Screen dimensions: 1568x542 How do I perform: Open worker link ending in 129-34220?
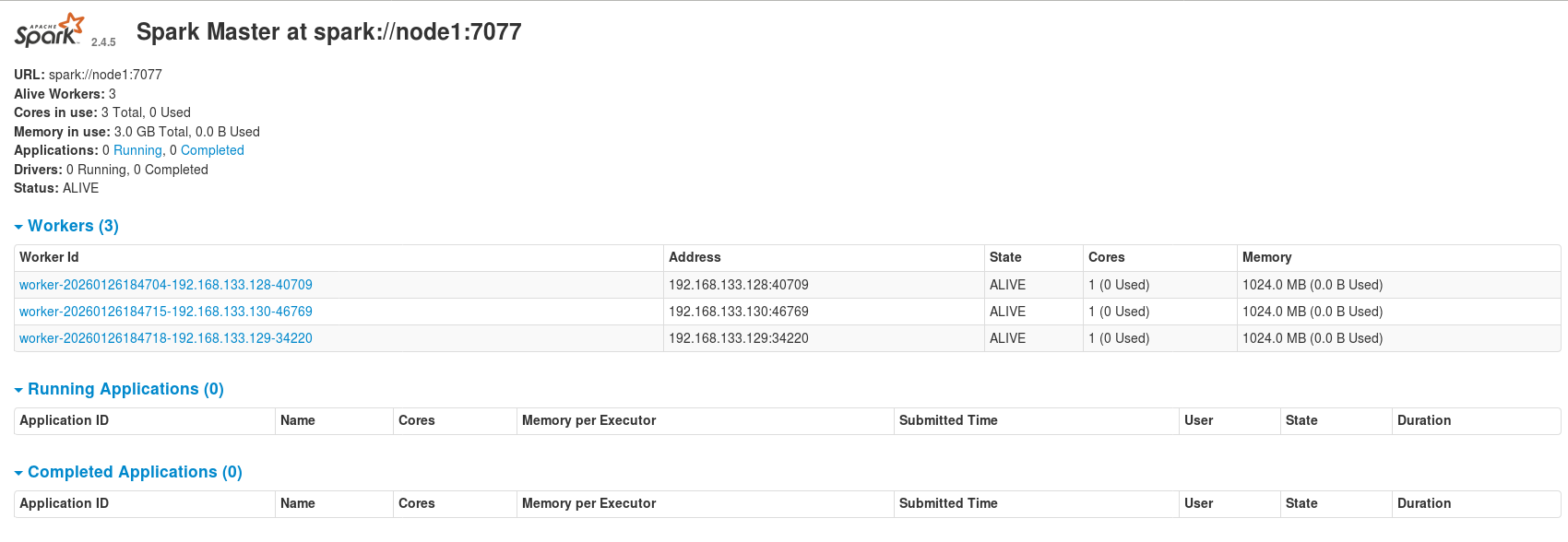click(x=166, y=338)
